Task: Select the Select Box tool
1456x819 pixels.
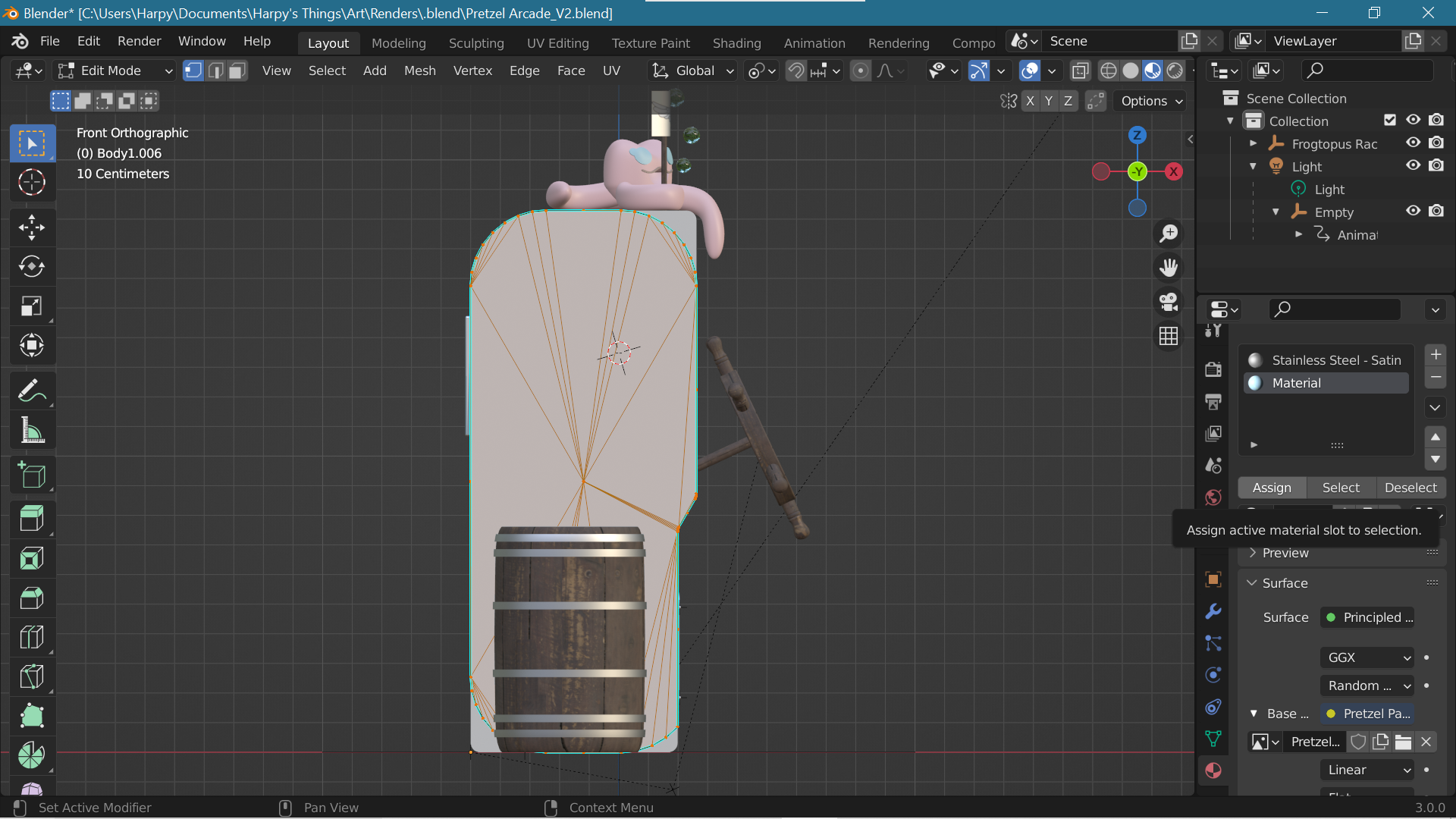Action: 32,143
